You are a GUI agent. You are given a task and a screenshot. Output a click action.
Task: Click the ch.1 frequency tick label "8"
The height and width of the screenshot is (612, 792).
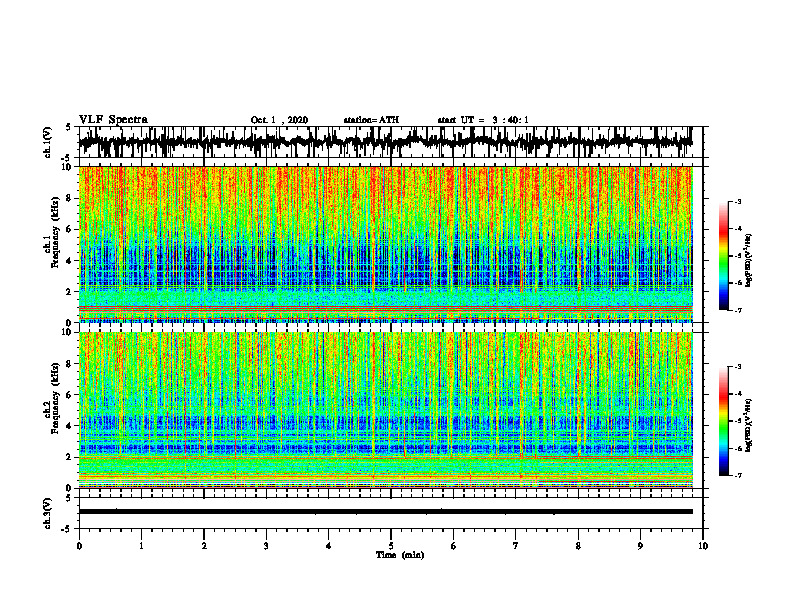pos(70,198)
